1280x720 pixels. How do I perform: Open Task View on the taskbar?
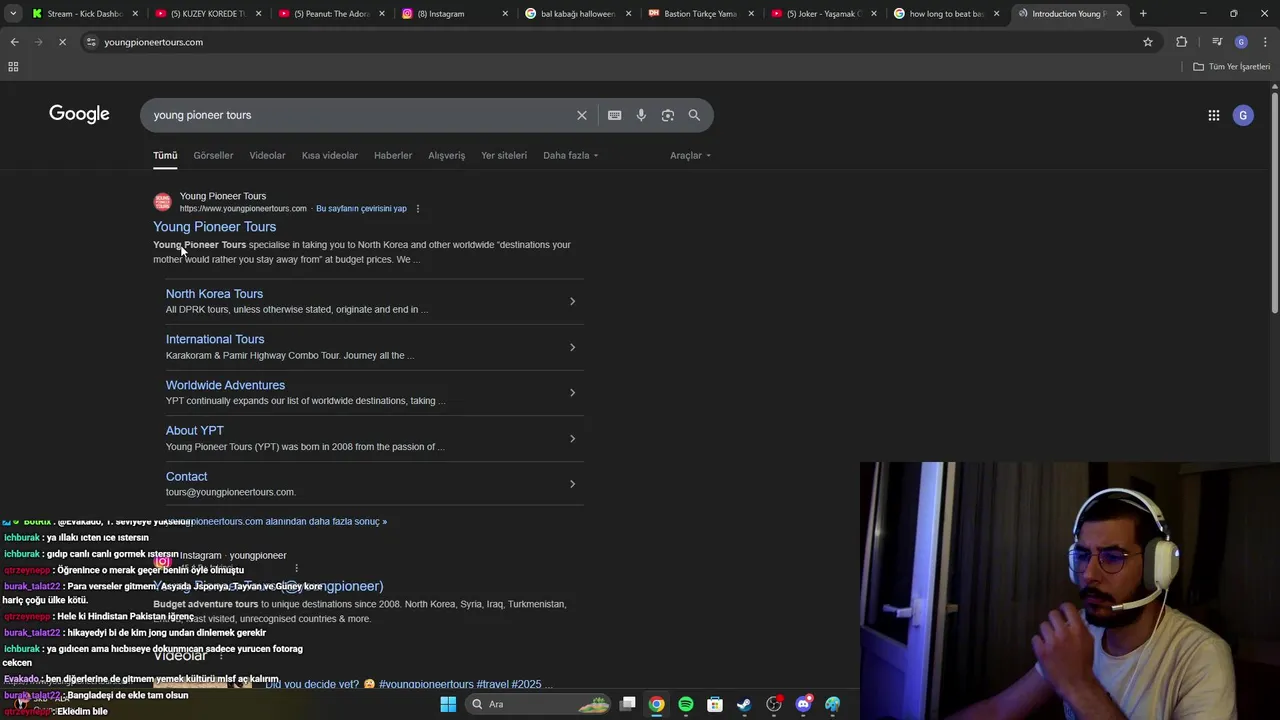(628, 704)
